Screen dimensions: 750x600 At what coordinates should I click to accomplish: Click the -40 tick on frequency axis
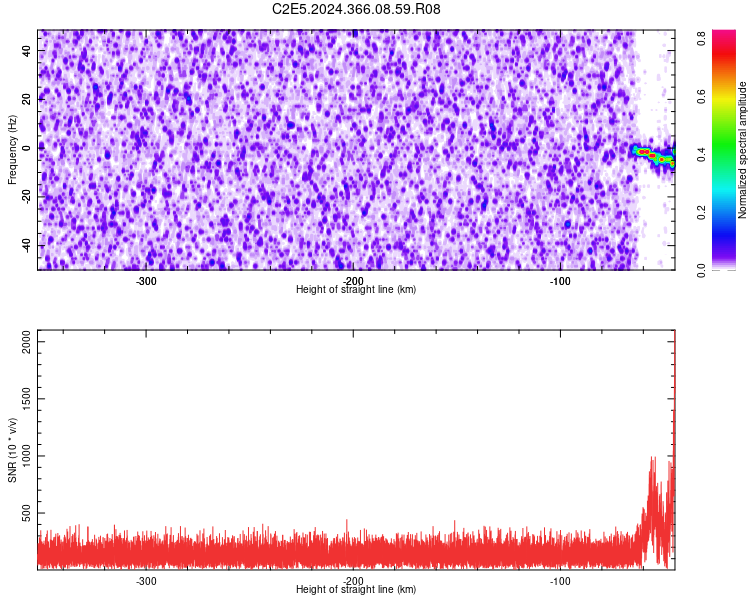(26, 245)
